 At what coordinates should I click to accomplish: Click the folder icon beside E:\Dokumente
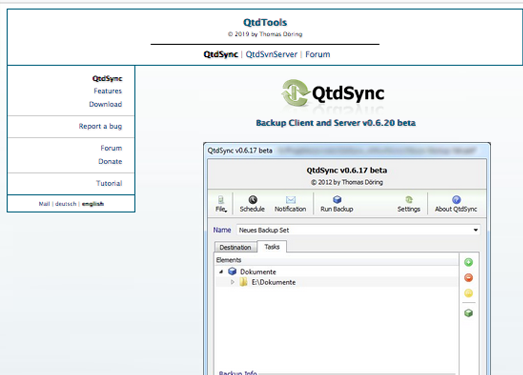pos(243,282)
